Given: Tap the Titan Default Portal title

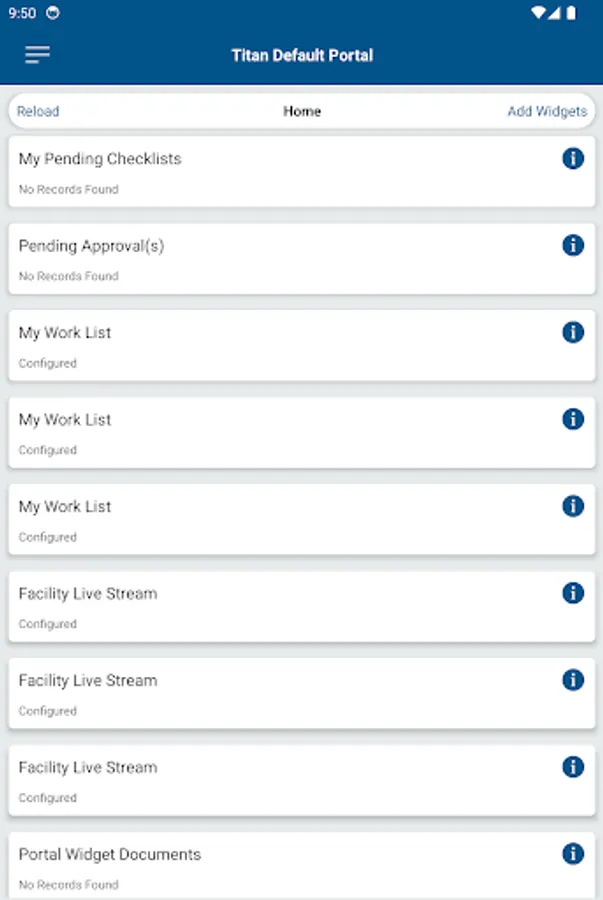Looking at the screenshot, I should point(302,55).
